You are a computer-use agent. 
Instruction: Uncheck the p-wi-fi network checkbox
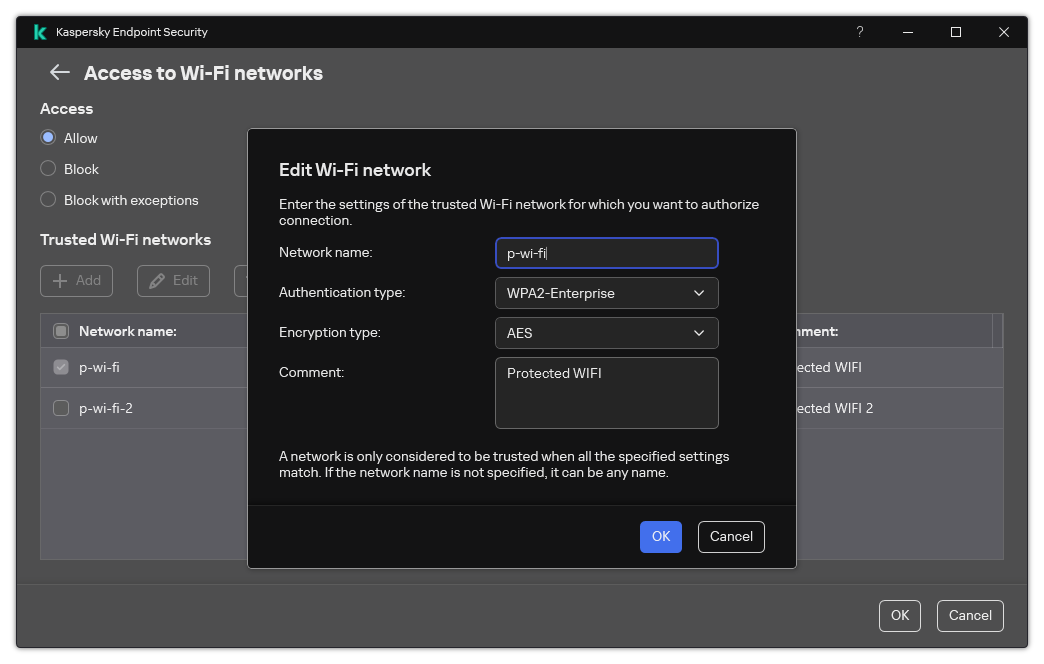coord(60,367)
